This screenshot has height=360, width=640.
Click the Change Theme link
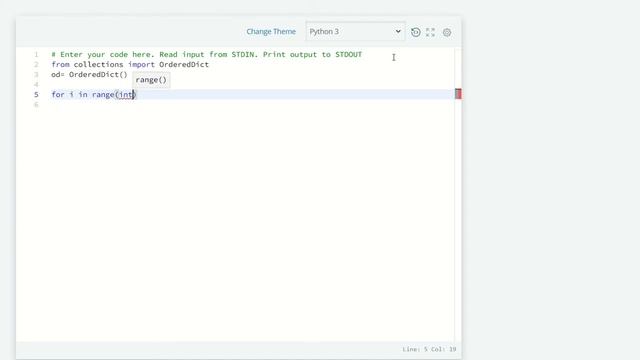tap(271, 31)
